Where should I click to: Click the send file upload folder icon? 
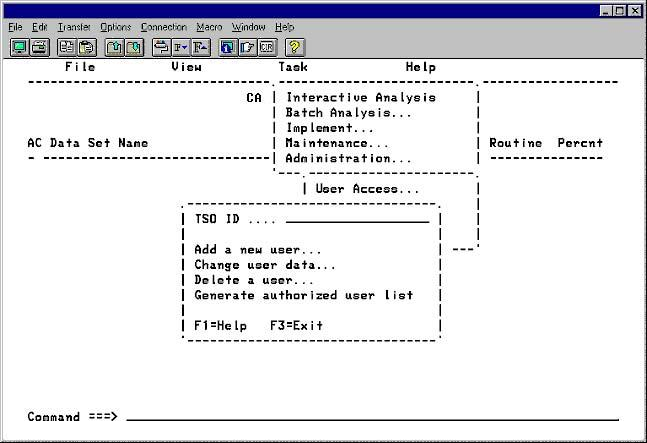[114, 47]
